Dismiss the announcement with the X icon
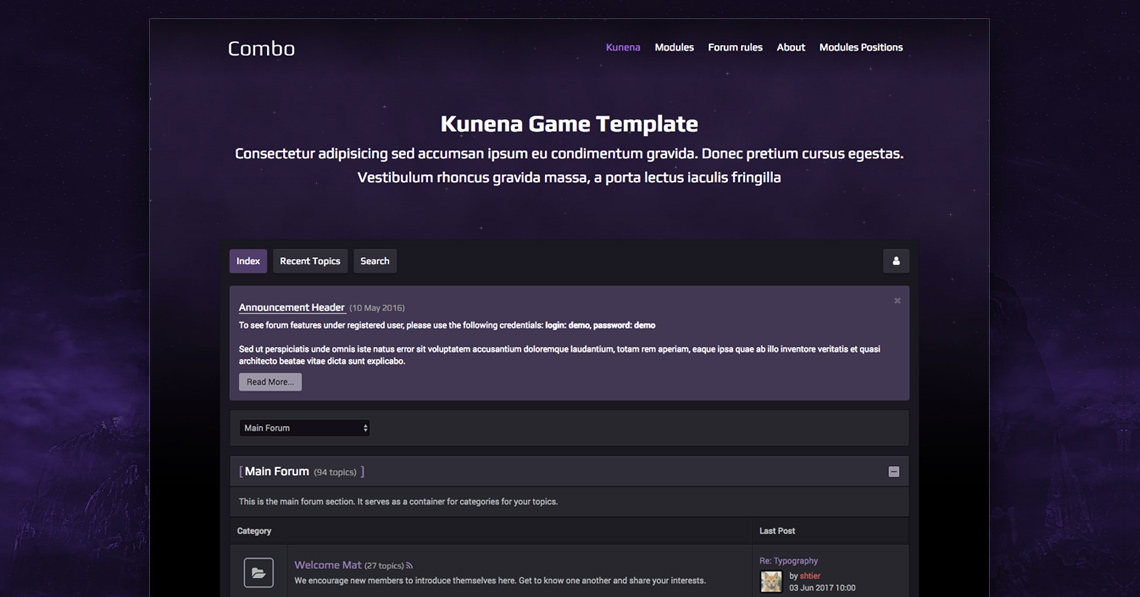1140x597 pixels. click(897, 300)
